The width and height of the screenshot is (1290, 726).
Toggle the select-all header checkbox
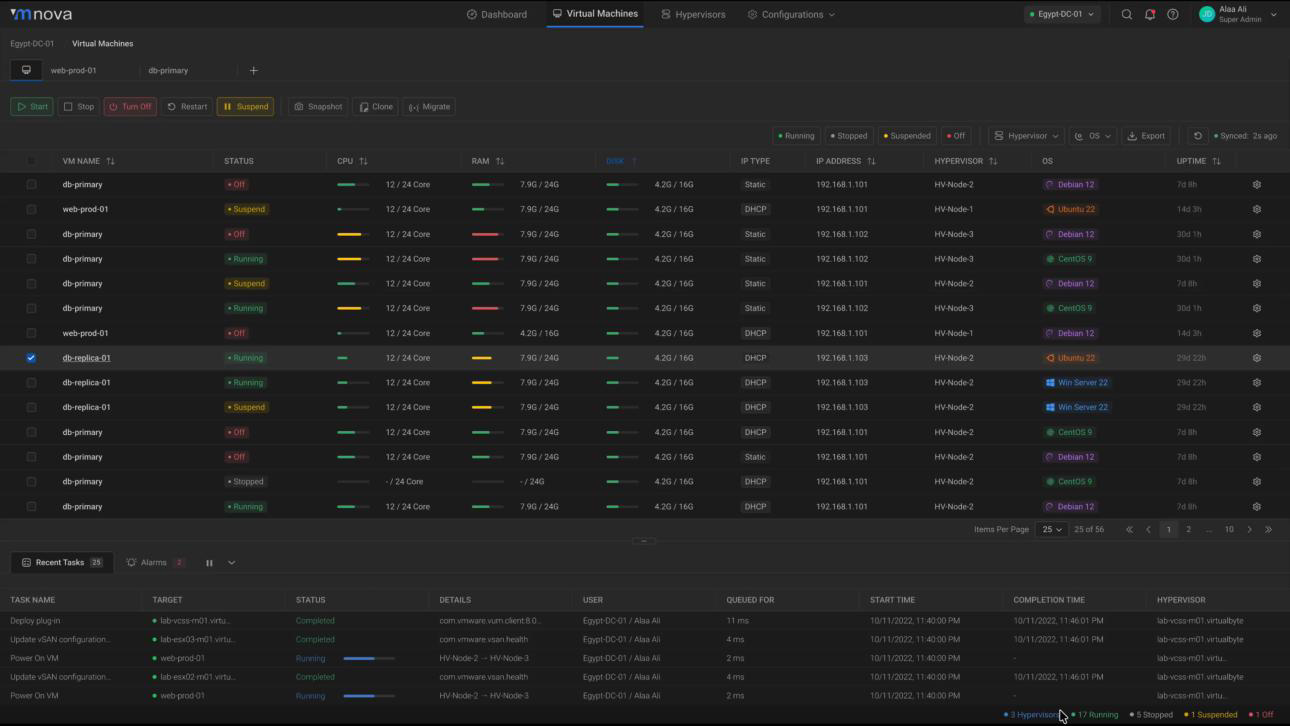[31, 161]
